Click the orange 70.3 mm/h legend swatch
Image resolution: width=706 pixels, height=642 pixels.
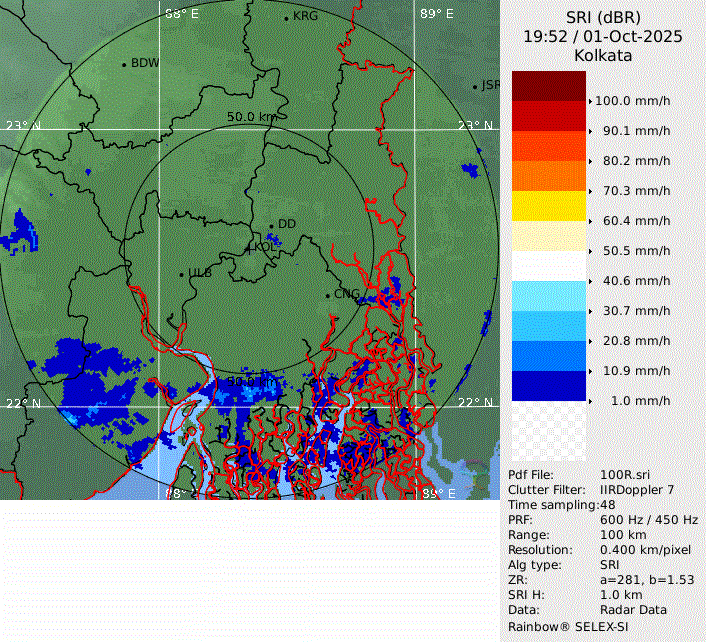[548, 176]
